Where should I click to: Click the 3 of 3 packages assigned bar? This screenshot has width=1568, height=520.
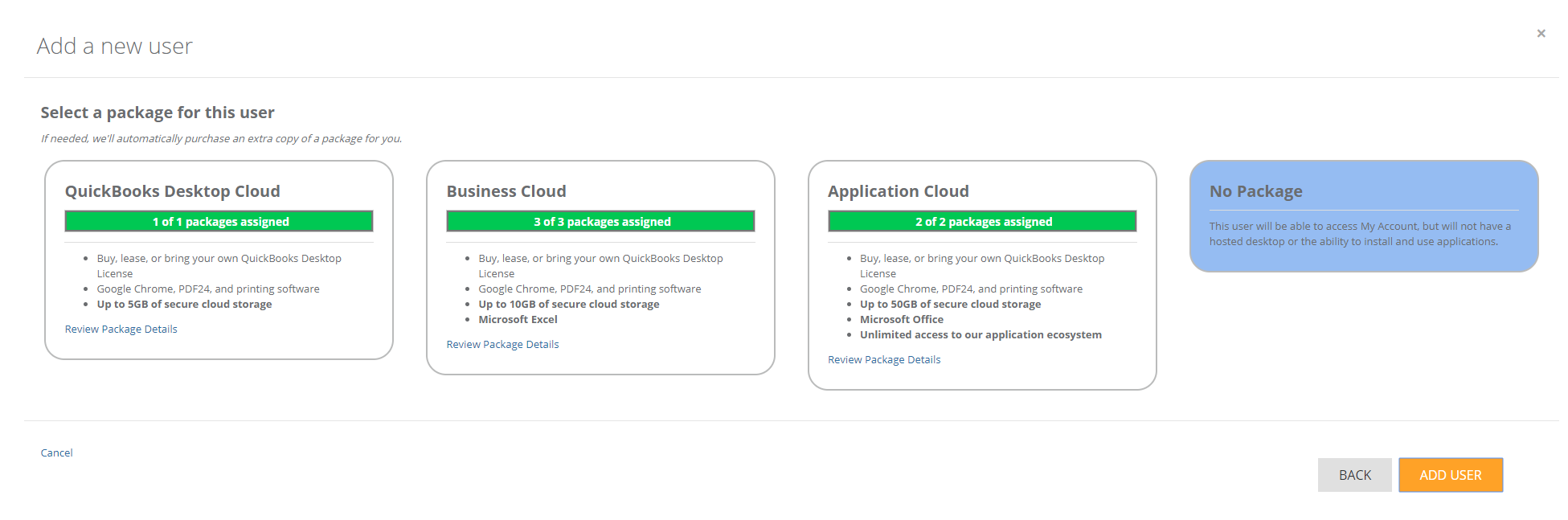click(600, 222)
